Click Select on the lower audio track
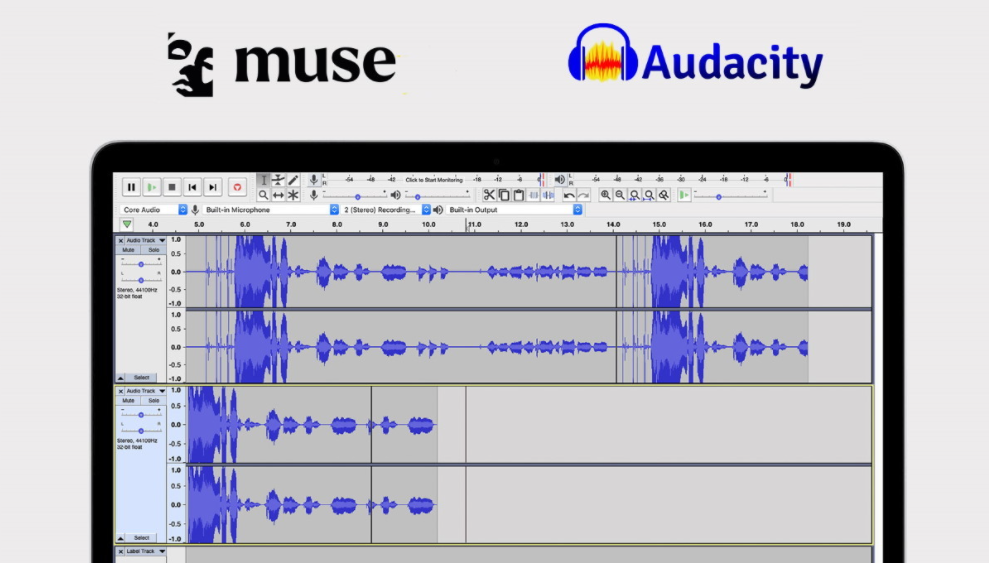 click(x=141, y=538)
